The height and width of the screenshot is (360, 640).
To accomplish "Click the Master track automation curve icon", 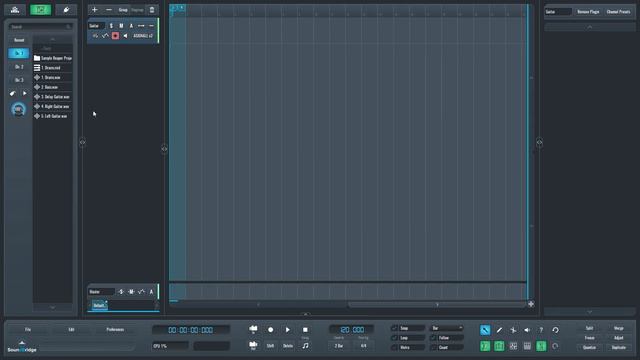I will (x=141, y=292).
